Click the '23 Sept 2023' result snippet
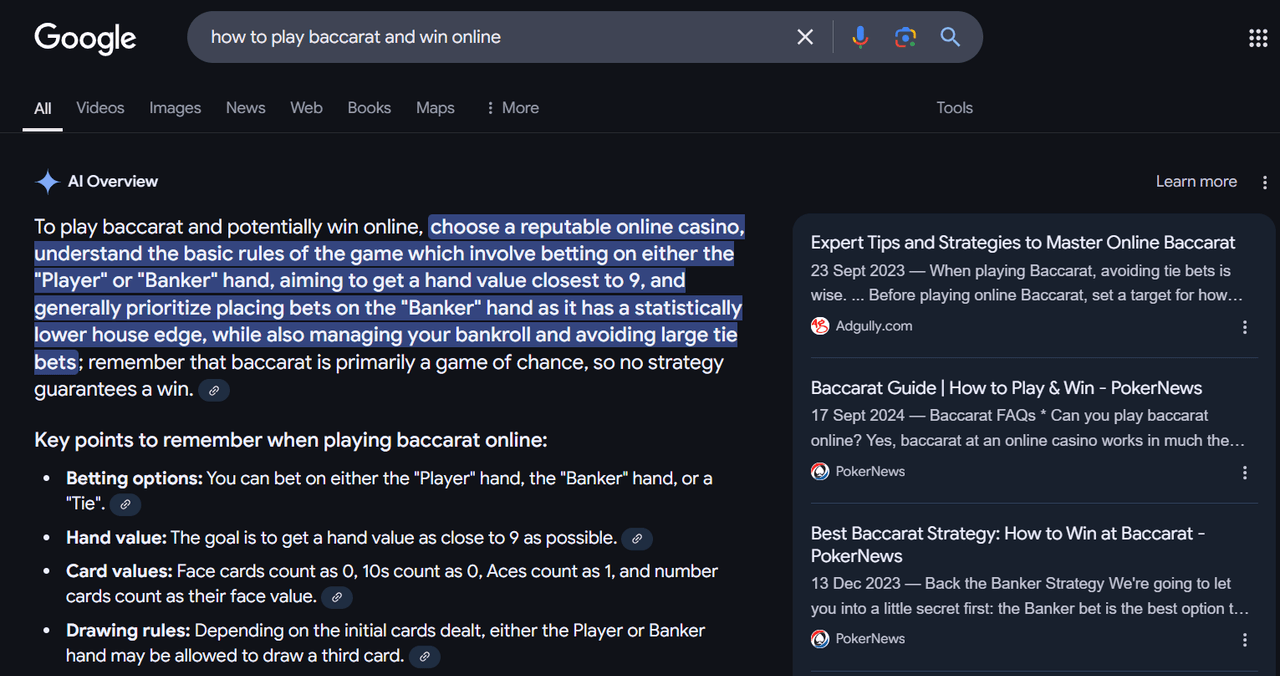This screenshot has height=676, width=1280. tap(1027, 283)
